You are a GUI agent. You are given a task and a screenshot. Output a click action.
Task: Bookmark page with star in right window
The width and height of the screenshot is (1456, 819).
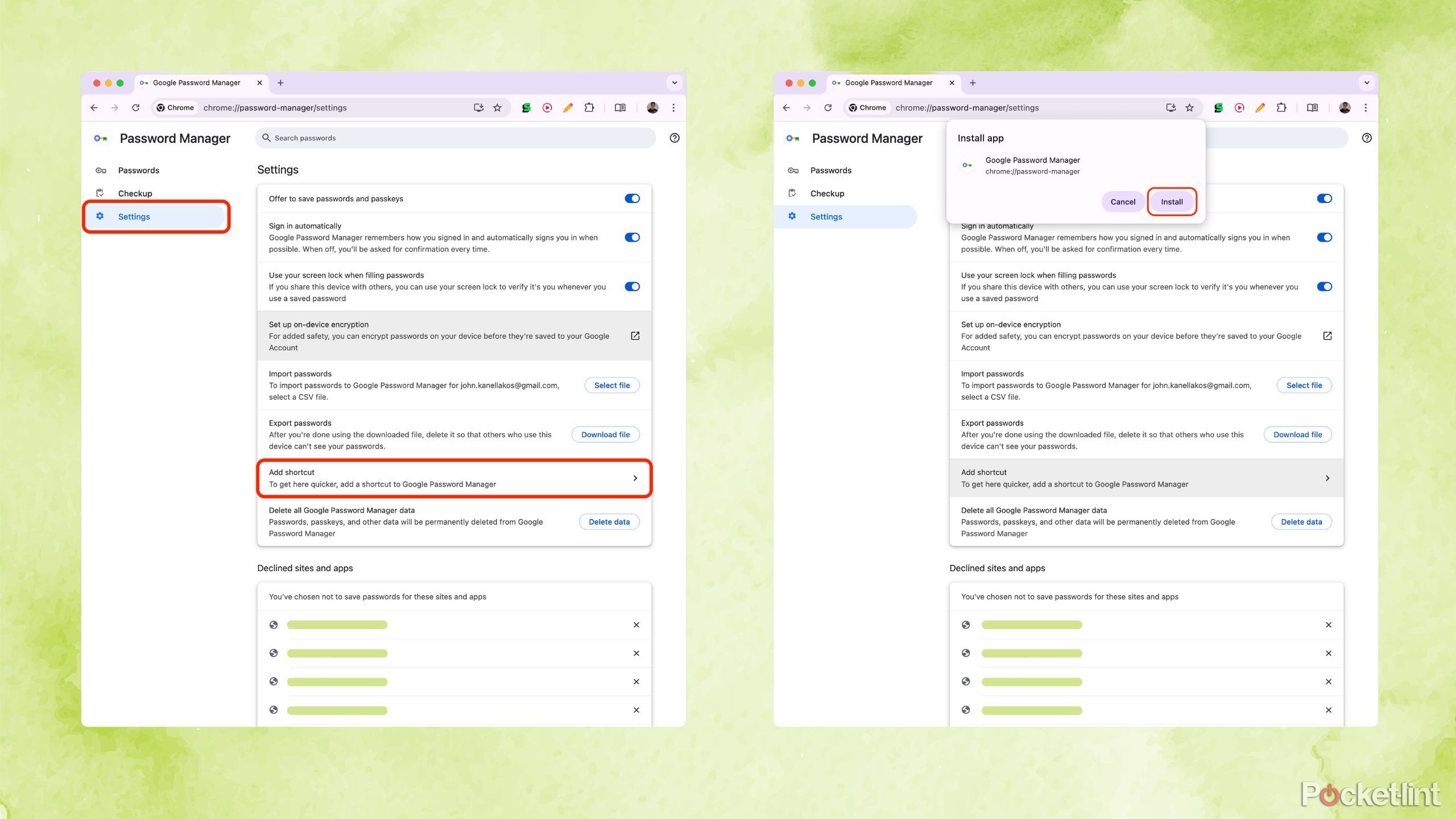pyautogui.click(x=1189, y=107)
